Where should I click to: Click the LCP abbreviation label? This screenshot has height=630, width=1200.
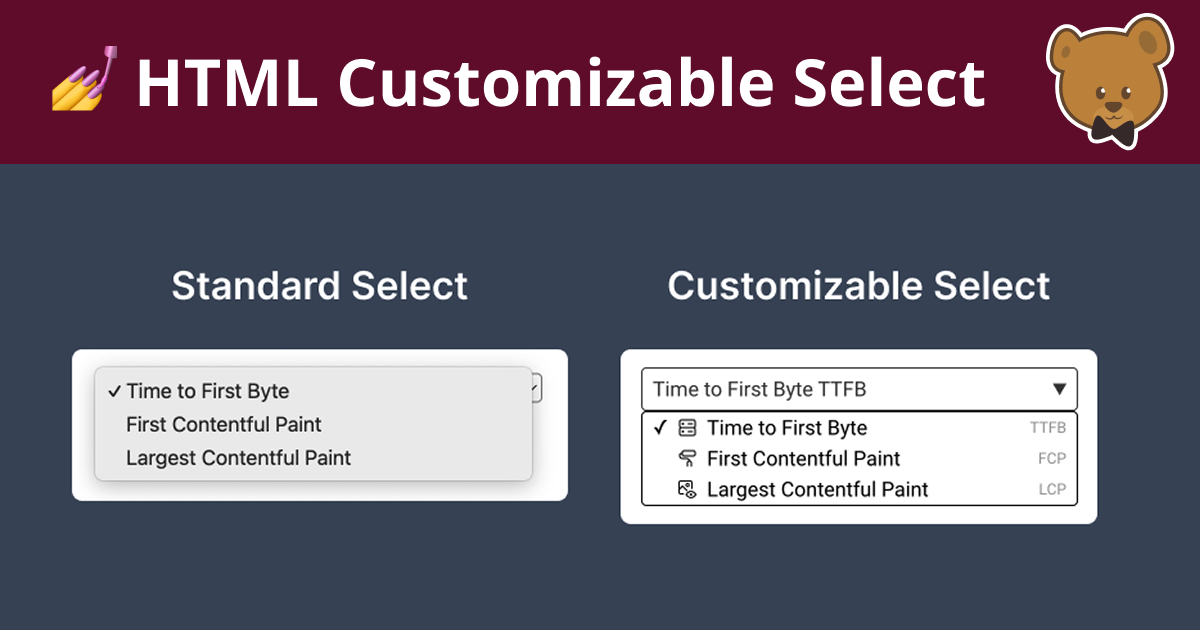click(1053, 489)
